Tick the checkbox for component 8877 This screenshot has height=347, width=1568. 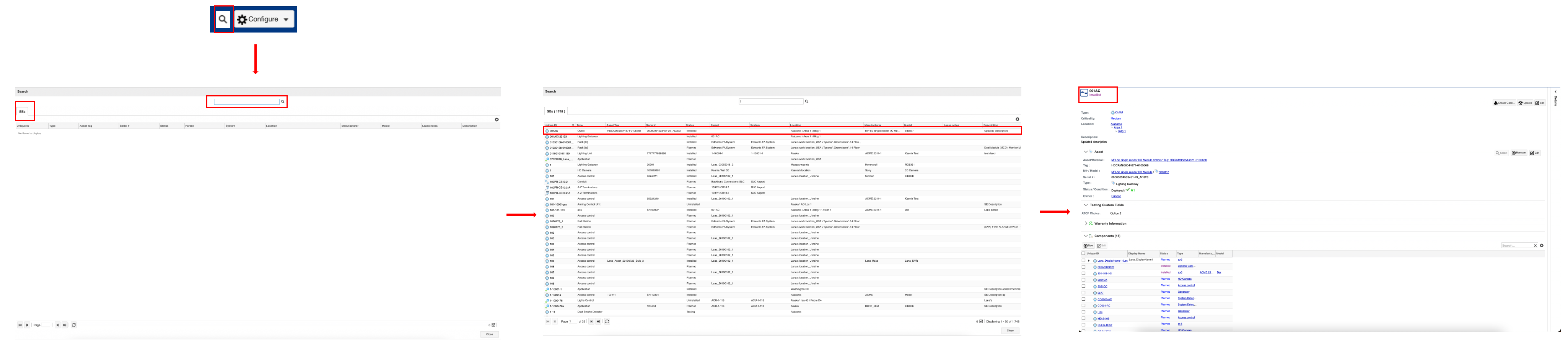1083,292
